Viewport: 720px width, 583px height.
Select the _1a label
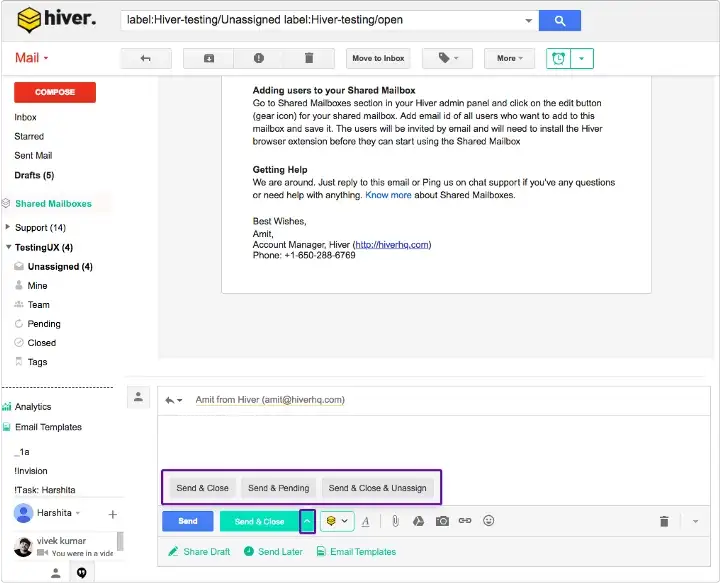(22, 452)
